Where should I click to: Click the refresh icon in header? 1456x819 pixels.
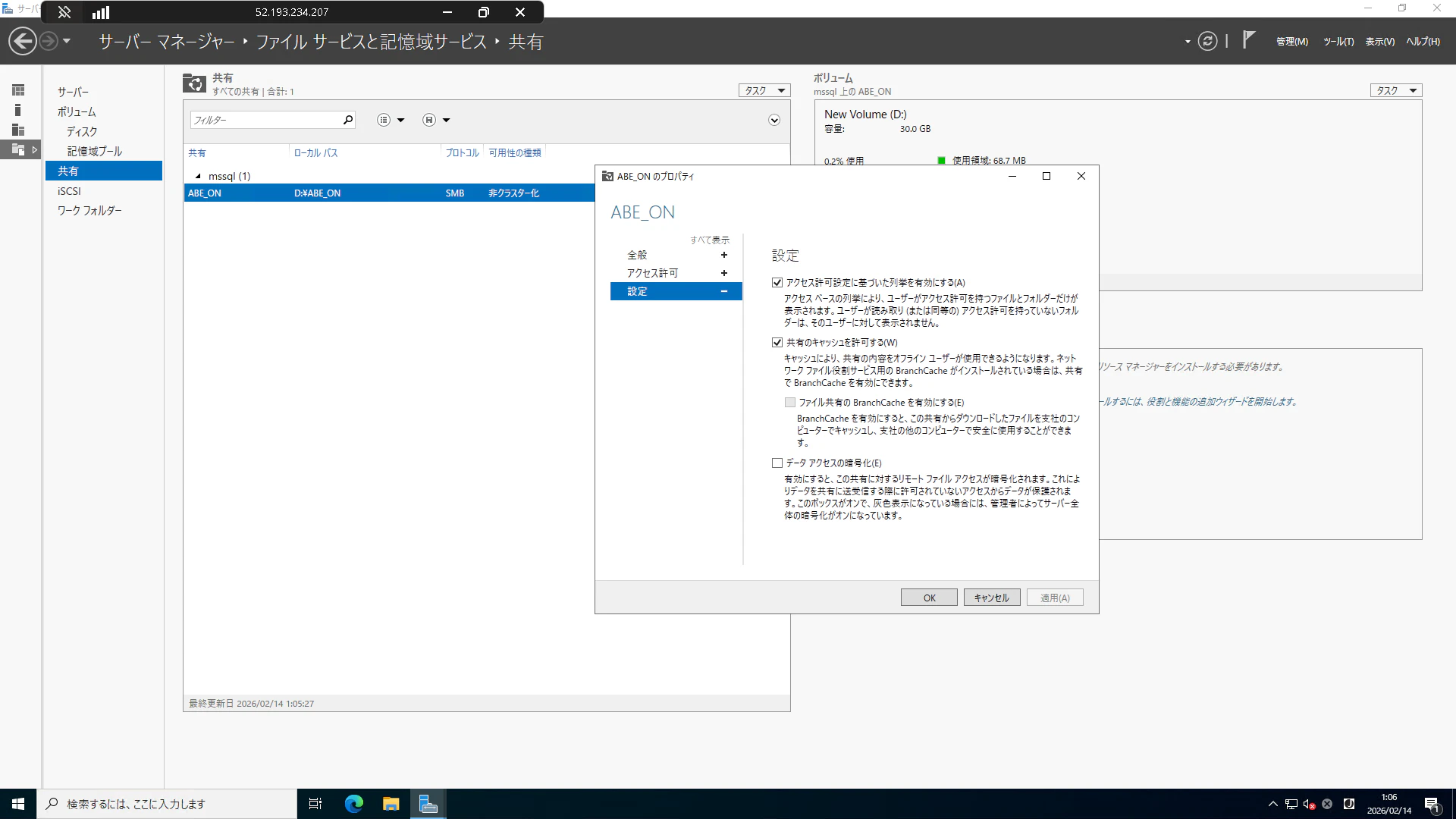[1207, 41]
